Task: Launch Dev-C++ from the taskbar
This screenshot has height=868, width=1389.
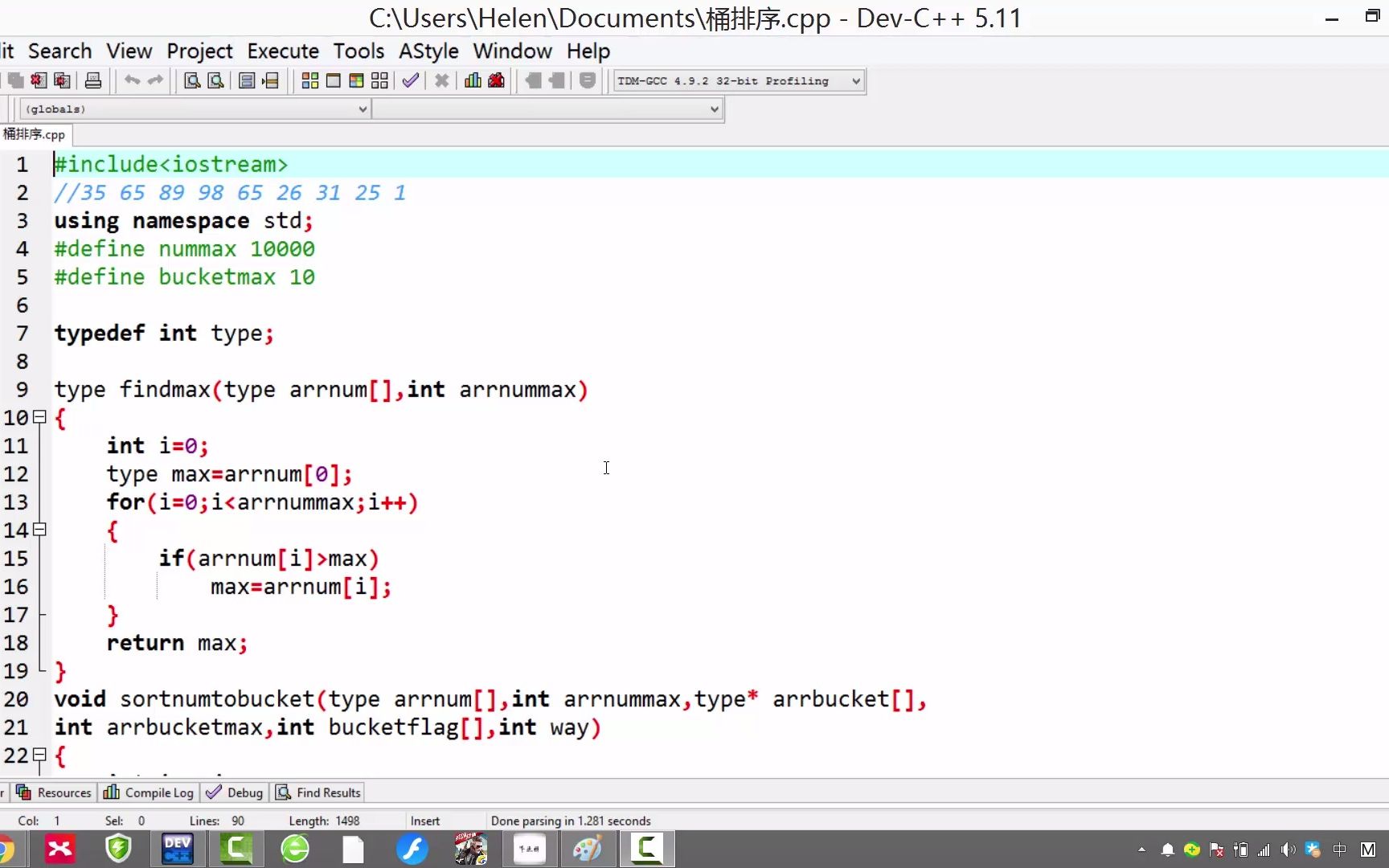Action: 177,849
